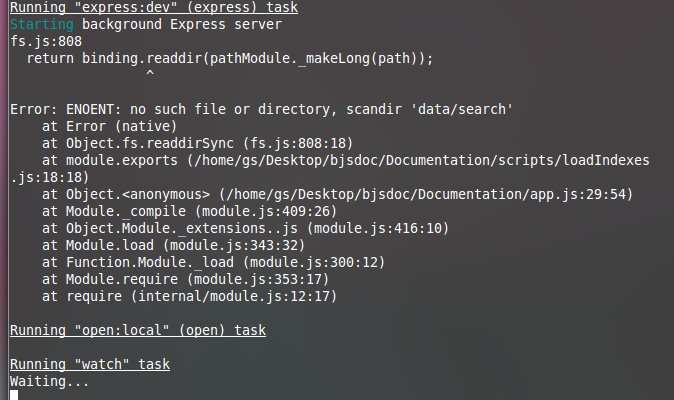Click 'return binding.readdir' code line
The width and height of the screenshot is (674, 400).
[230, 58]
